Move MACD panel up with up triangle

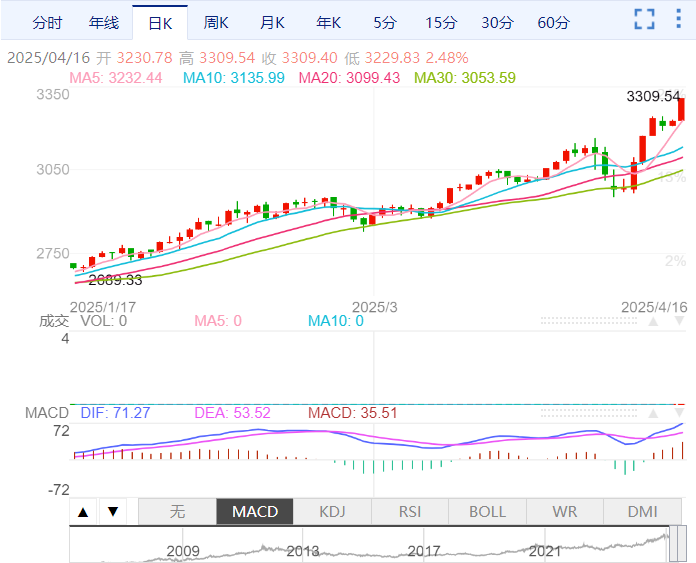click(x=653, y=413)
